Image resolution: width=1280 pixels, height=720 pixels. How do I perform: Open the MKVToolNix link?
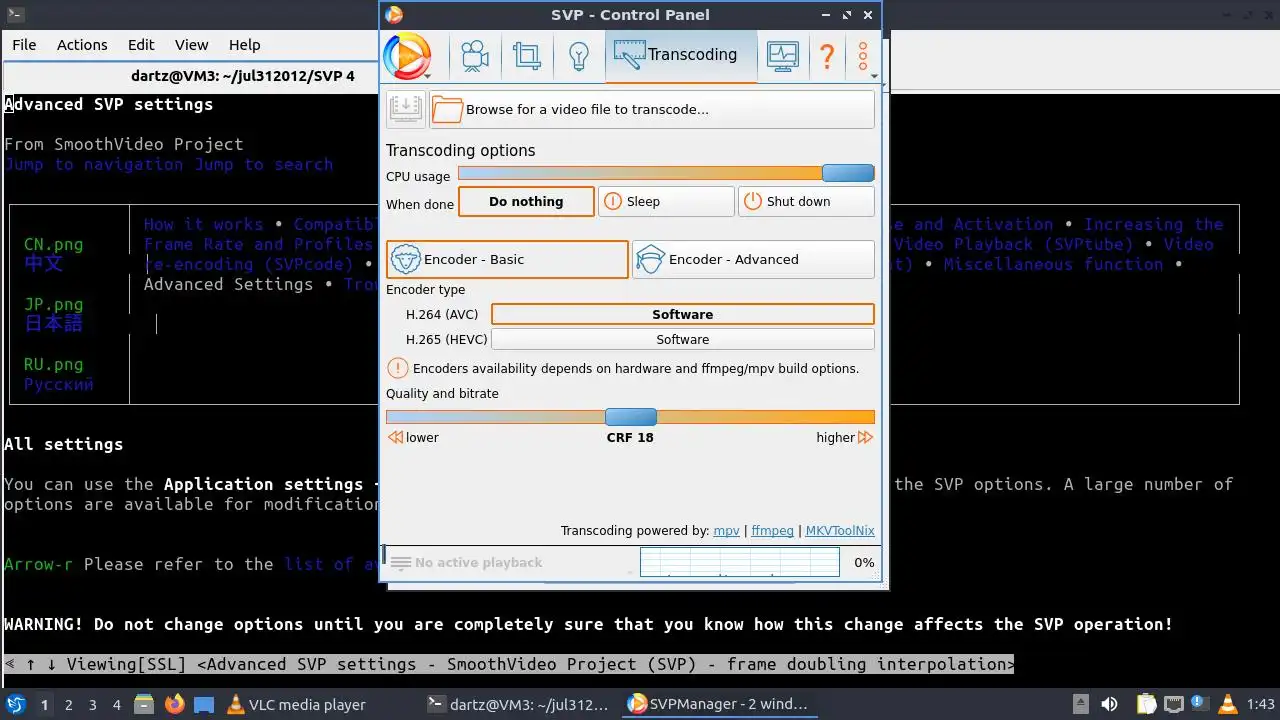[x=840, y=531]
